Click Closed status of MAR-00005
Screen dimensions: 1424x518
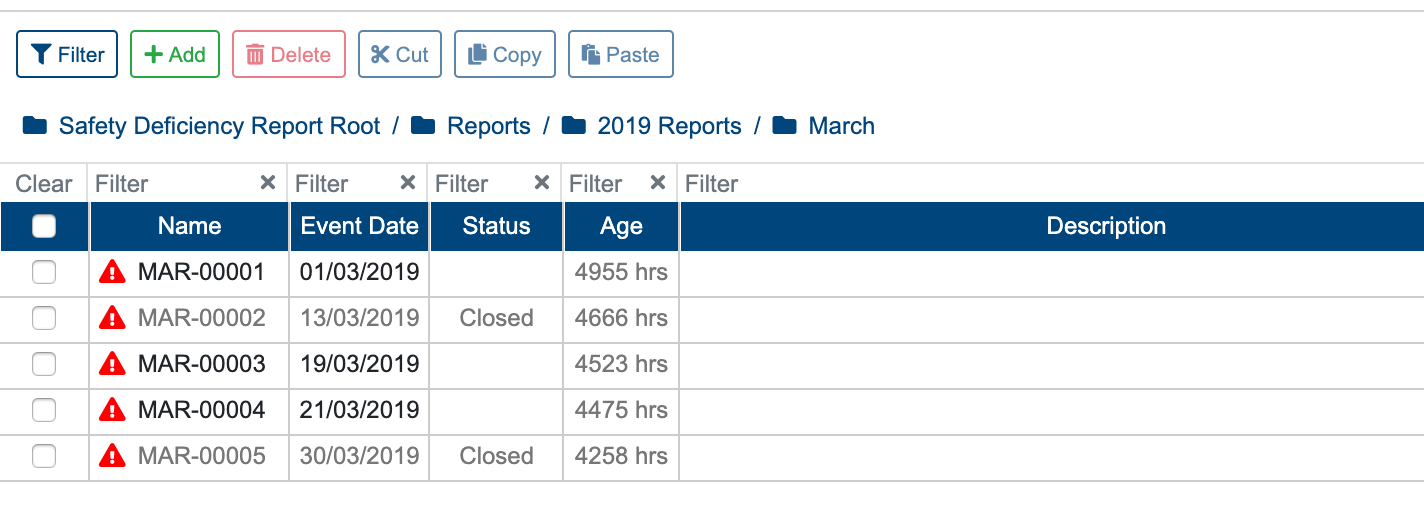[496, 456]
